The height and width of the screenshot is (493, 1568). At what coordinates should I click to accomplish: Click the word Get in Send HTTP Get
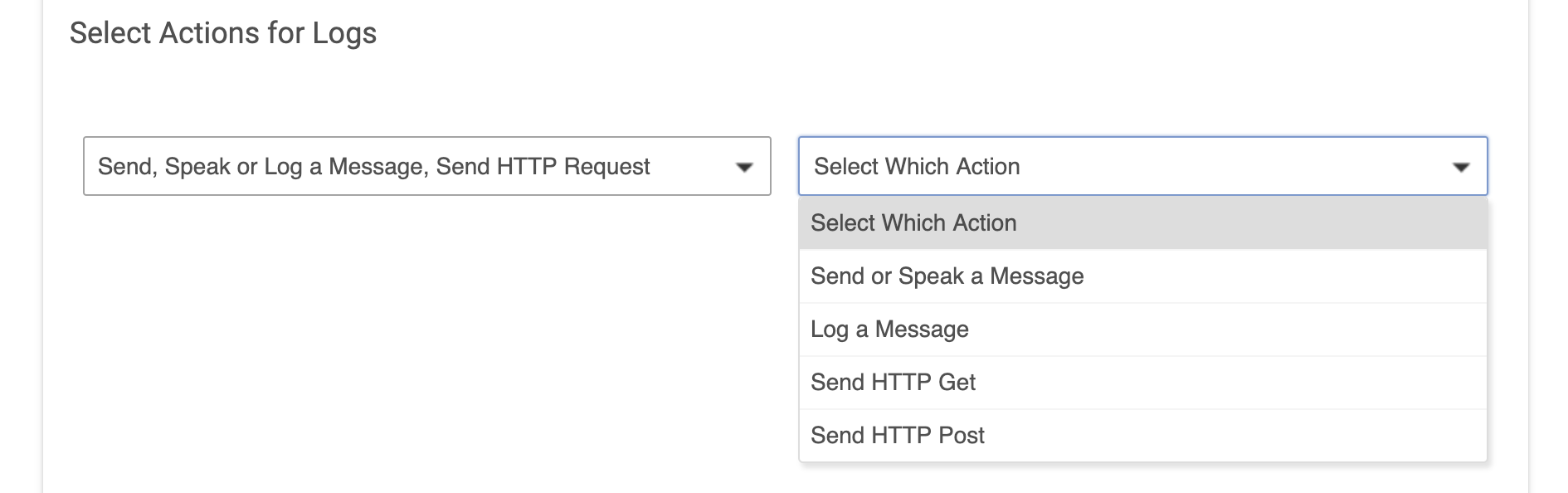pyautogui.click(x=957, y=383)
